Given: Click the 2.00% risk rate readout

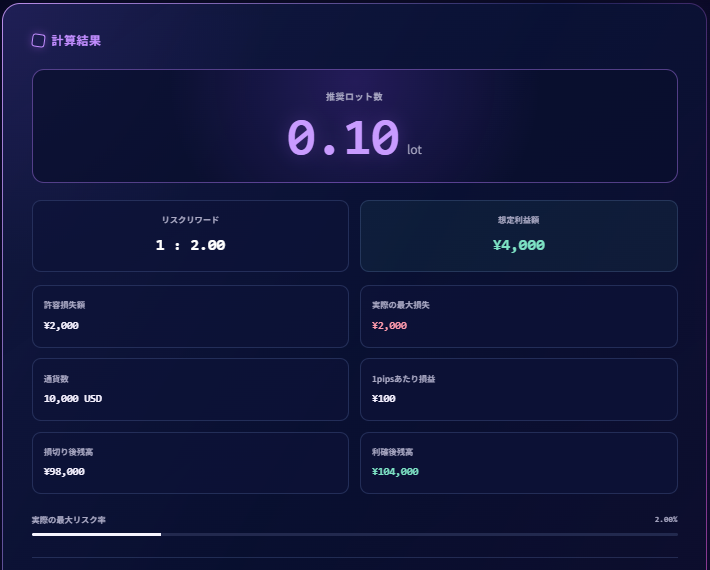Looking at the screenshot, I should [x=666, y=519].
